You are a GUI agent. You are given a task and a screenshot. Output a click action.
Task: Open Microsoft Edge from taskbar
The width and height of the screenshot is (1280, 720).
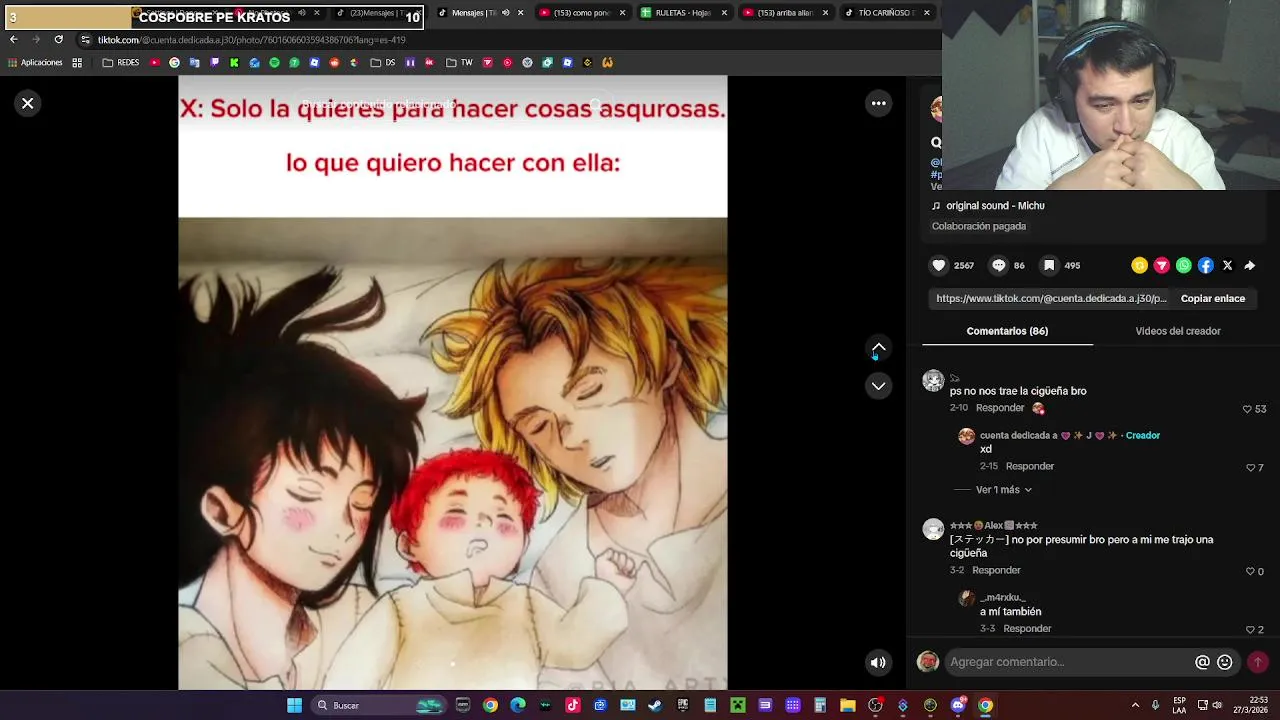(x=517, y=705)
